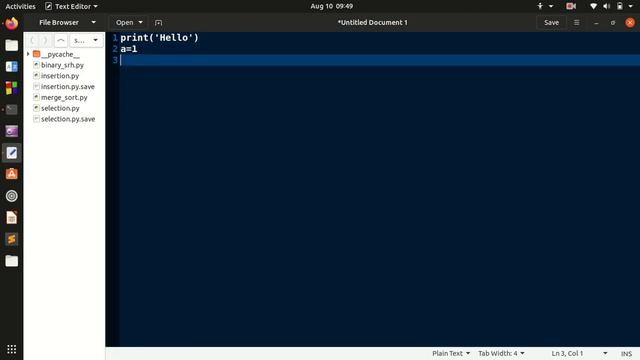Click the Wi-Fi status icon
Viewport: 640px width, 360px height.
(593, 6)
